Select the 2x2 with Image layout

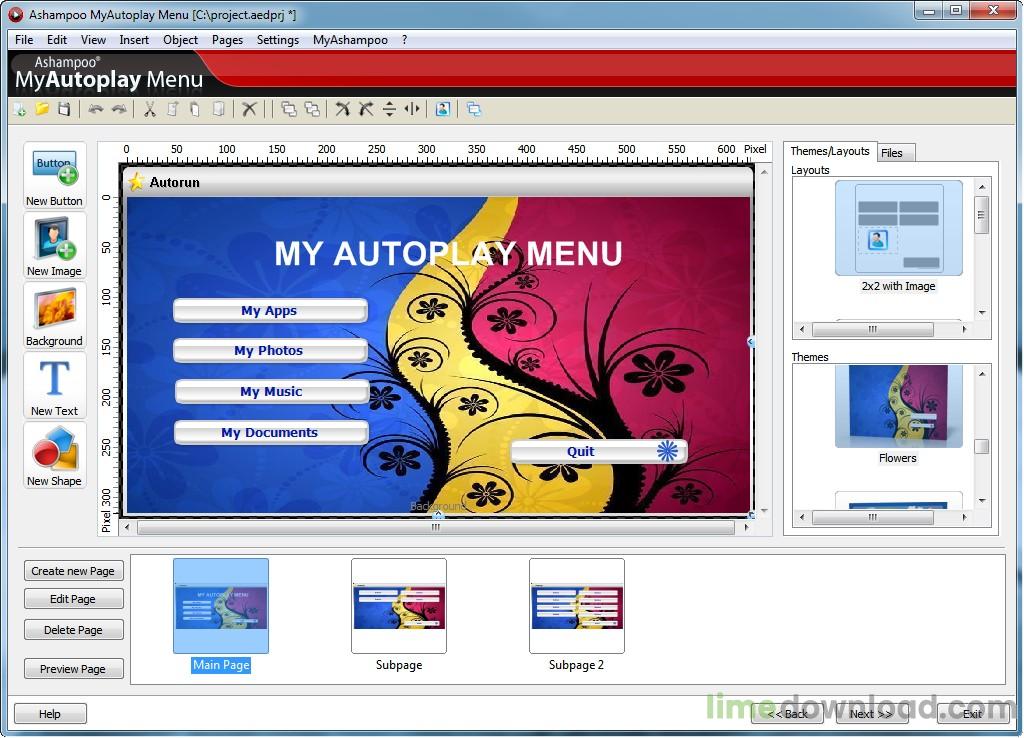(897, 228)
